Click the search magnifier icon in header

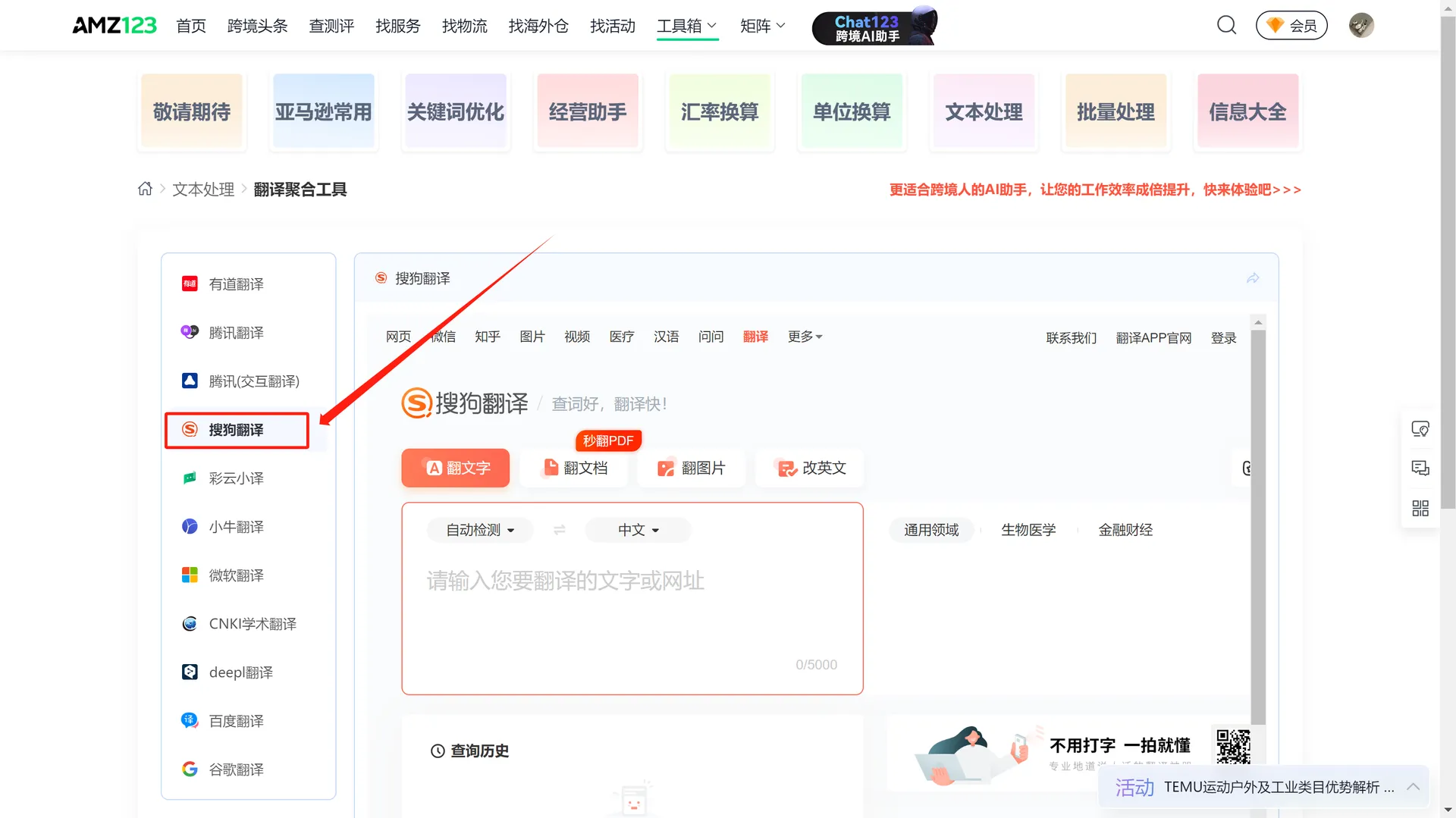(x=1226, y=25)
